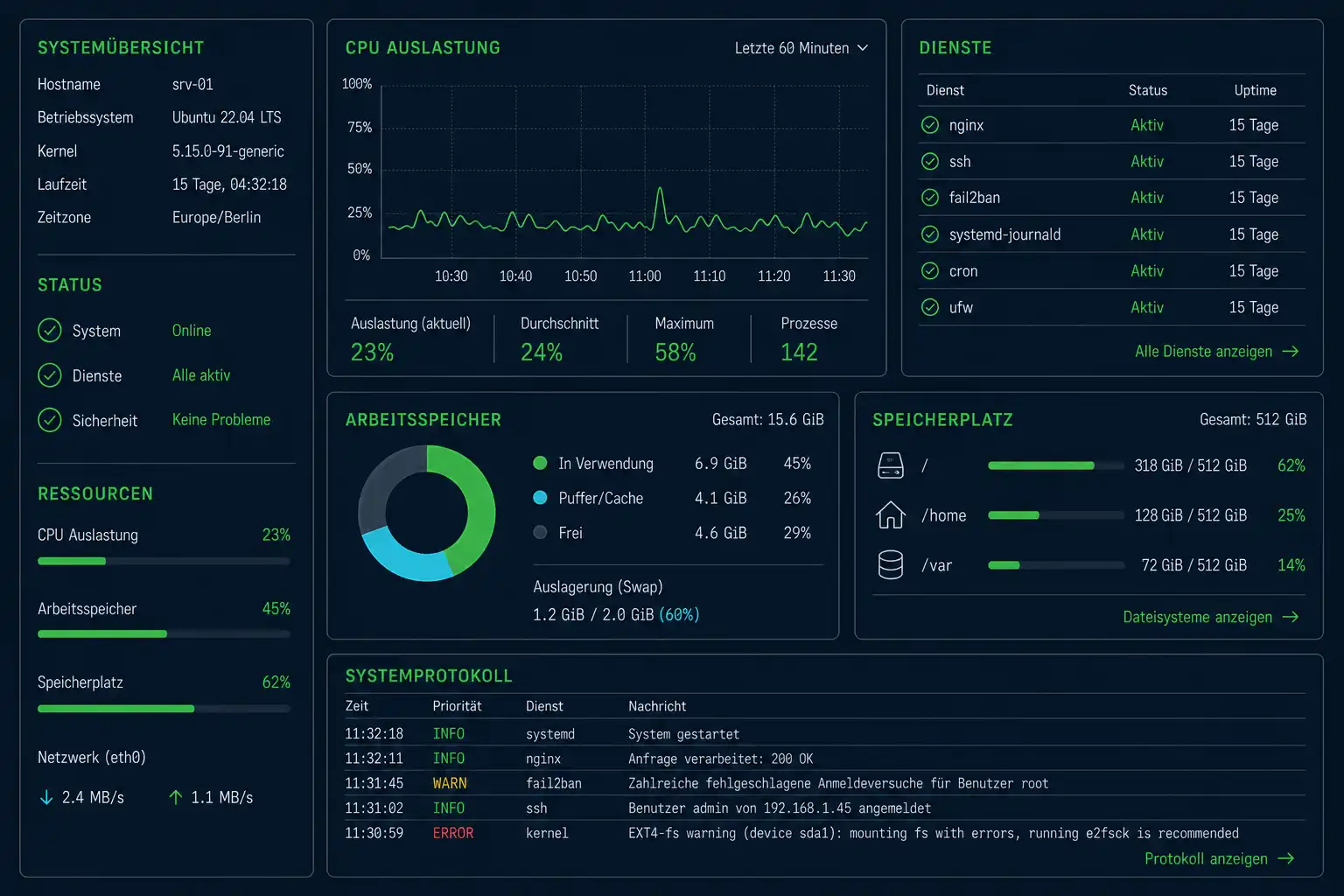This screenshot has height=896, width=1344.
Task: Select the cron row in Dienste table
Action: [x=1111, y=271]
